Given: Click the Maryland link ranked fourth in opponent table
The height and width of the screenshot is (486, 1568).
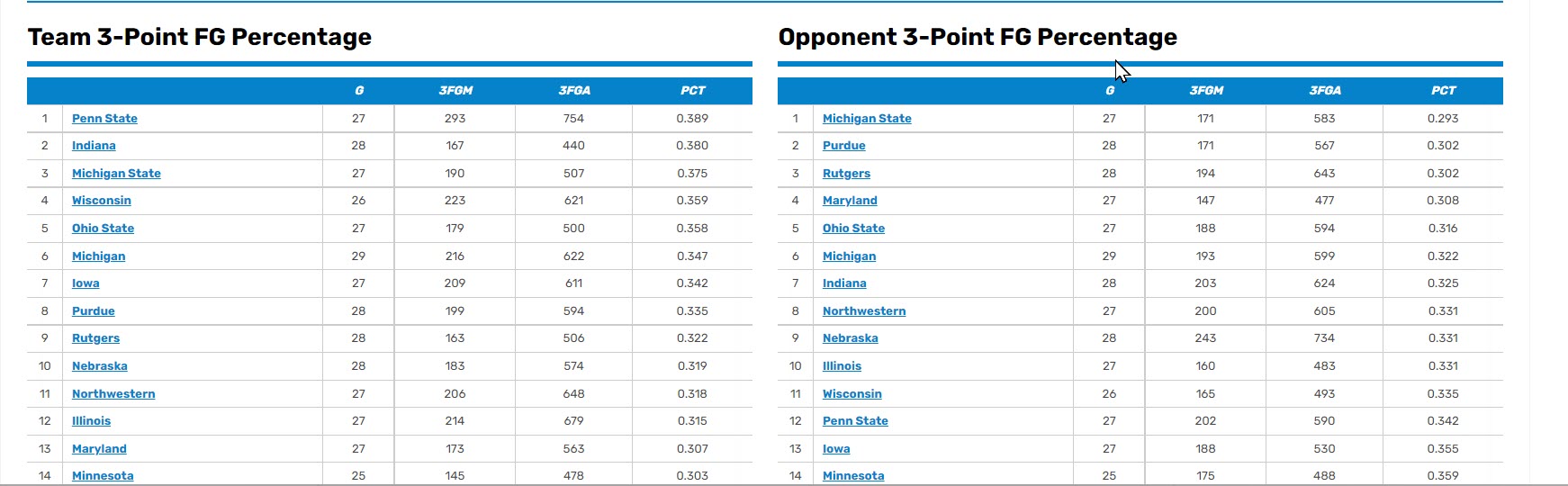Looking at the screenshot, I should [x=849, y=201].
